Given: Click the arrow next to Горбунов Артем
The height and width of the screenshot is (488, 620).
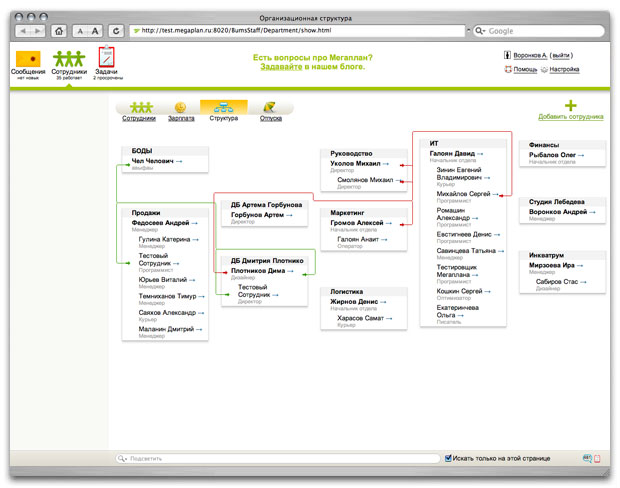Looking at the screenshot, I should point(289,215).
